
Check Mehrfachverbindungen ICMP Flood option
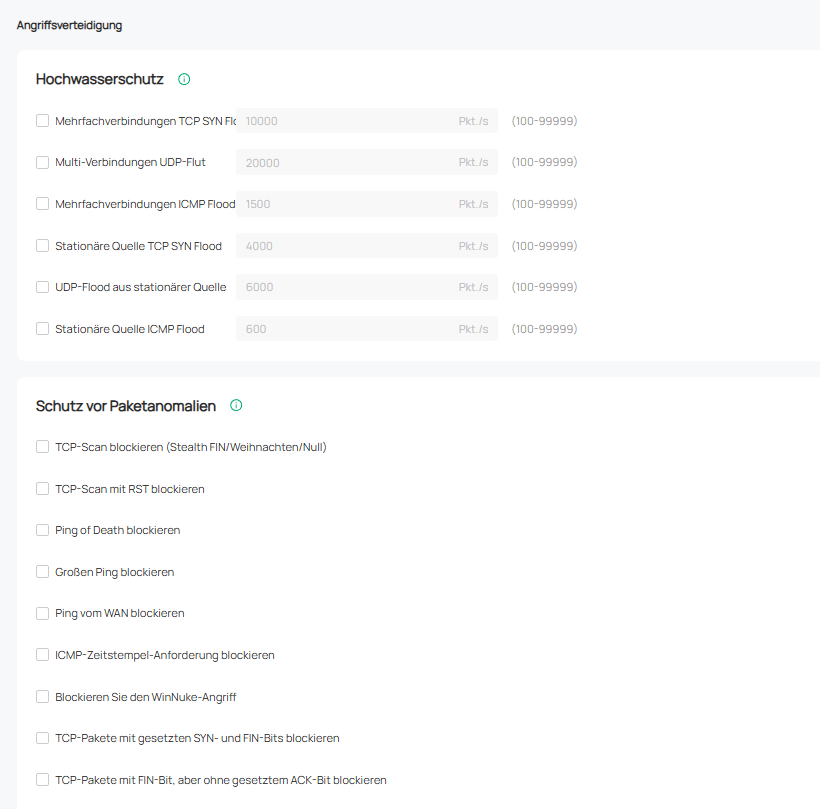43,204
